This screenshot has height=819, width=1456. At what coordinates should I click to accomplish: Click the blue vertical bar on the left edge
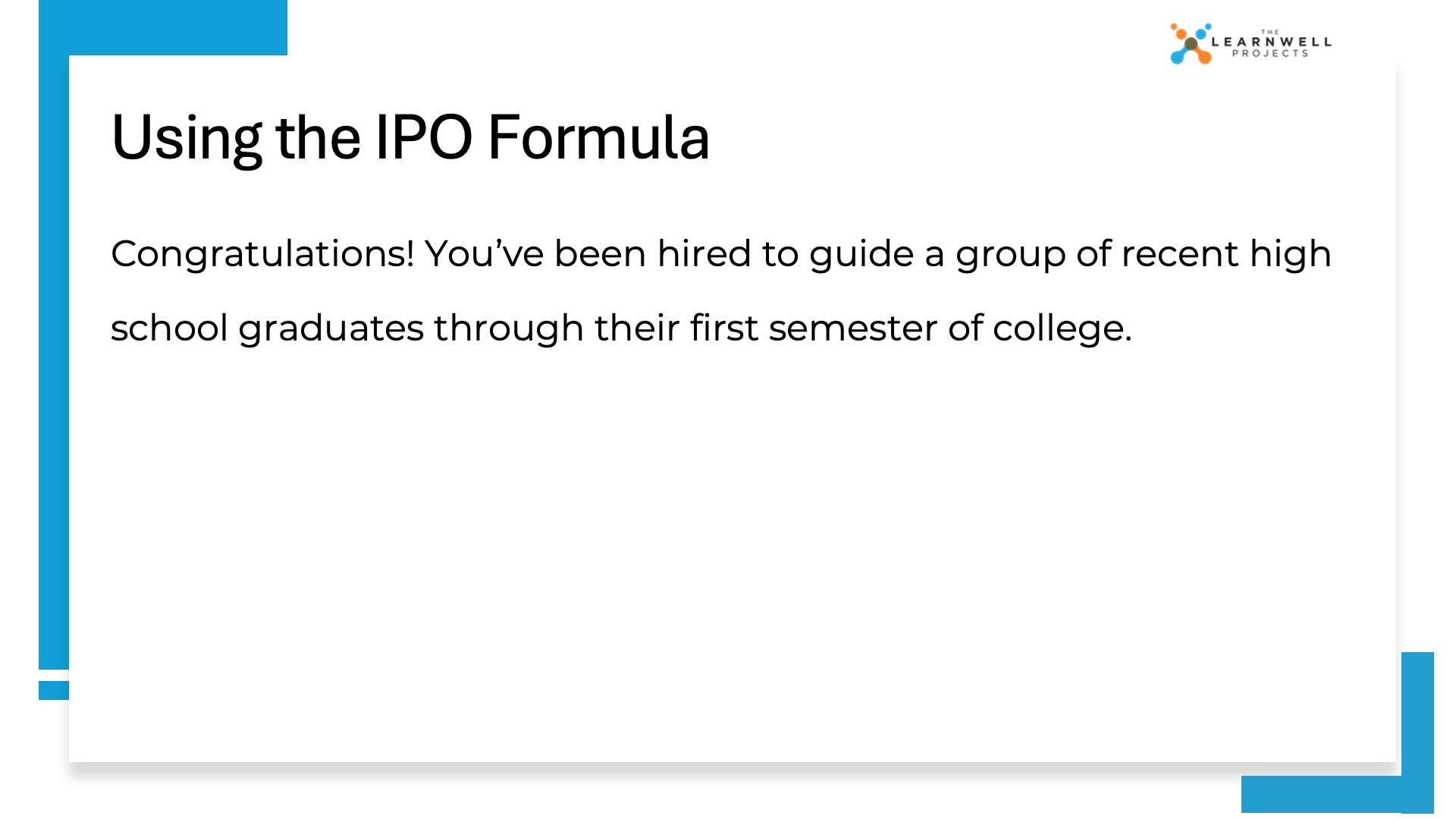[x=53, y=364]
